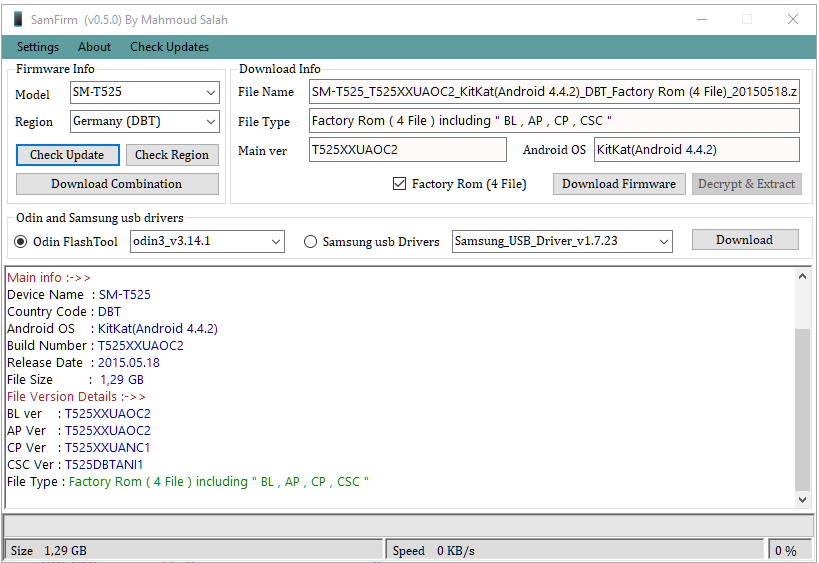Click the log scrollbar down arrow
The height and width of the screenshot is (563, 819).
802,499
